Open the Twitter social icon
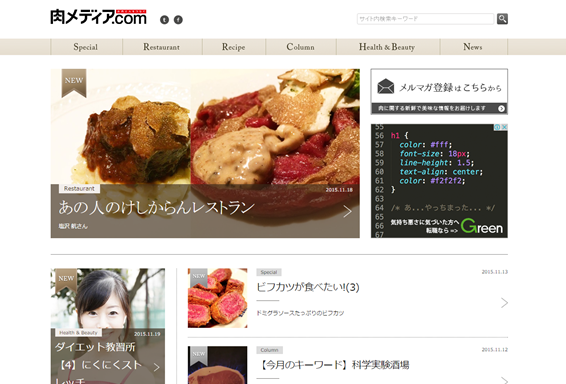This screenshot has width=566, height=384. coord(164,19)
